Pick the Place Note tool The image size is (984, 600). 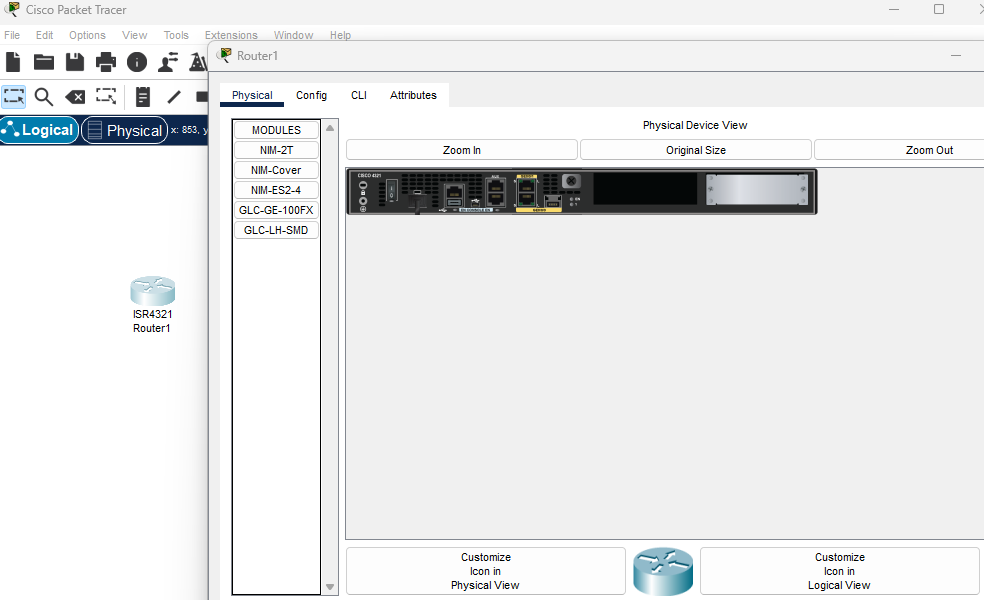click(x=143, y=97)
